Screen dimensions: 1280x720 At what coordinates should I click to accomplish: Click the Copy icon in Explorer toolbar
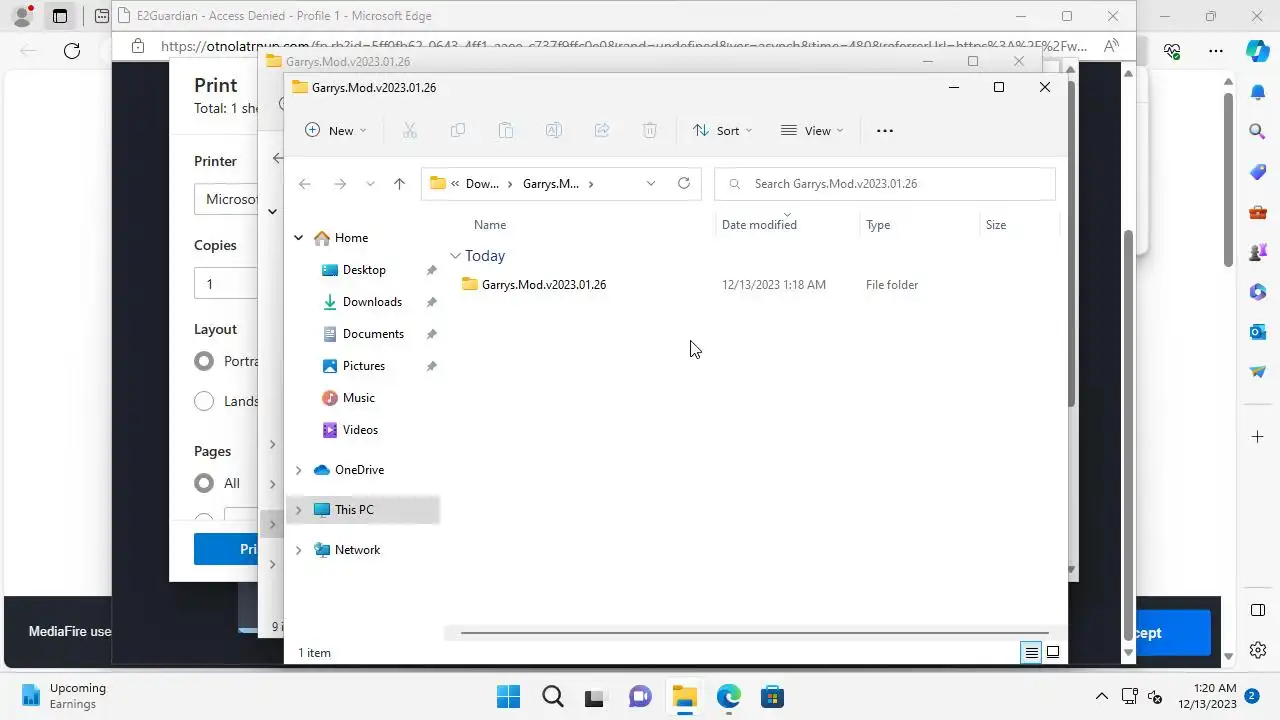point(457,130)
